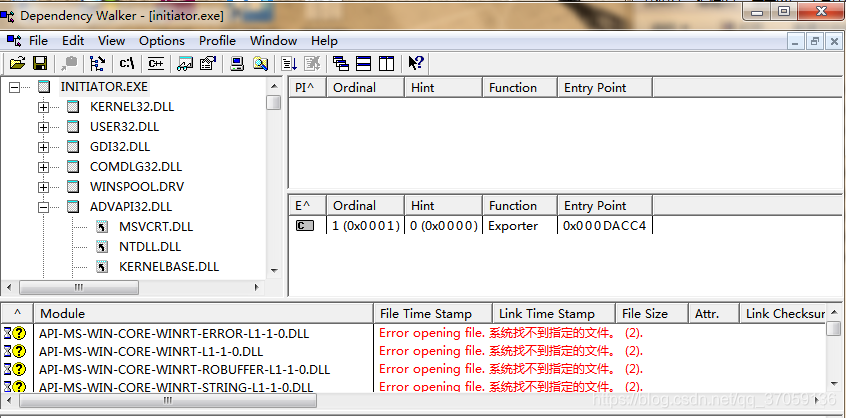Expand the WINSPOOL.DRV tree node

[x=44, y=187]
